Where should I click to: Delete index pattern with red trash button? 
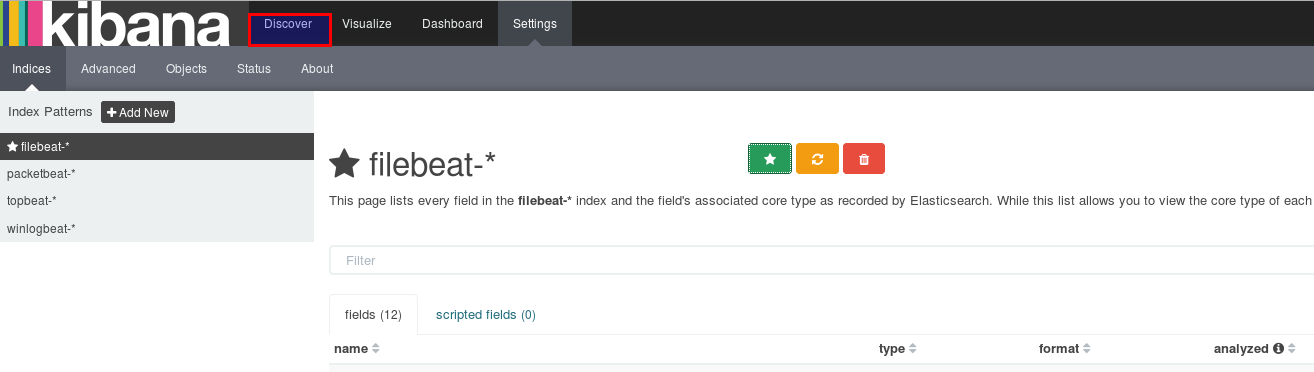(864, 159)
